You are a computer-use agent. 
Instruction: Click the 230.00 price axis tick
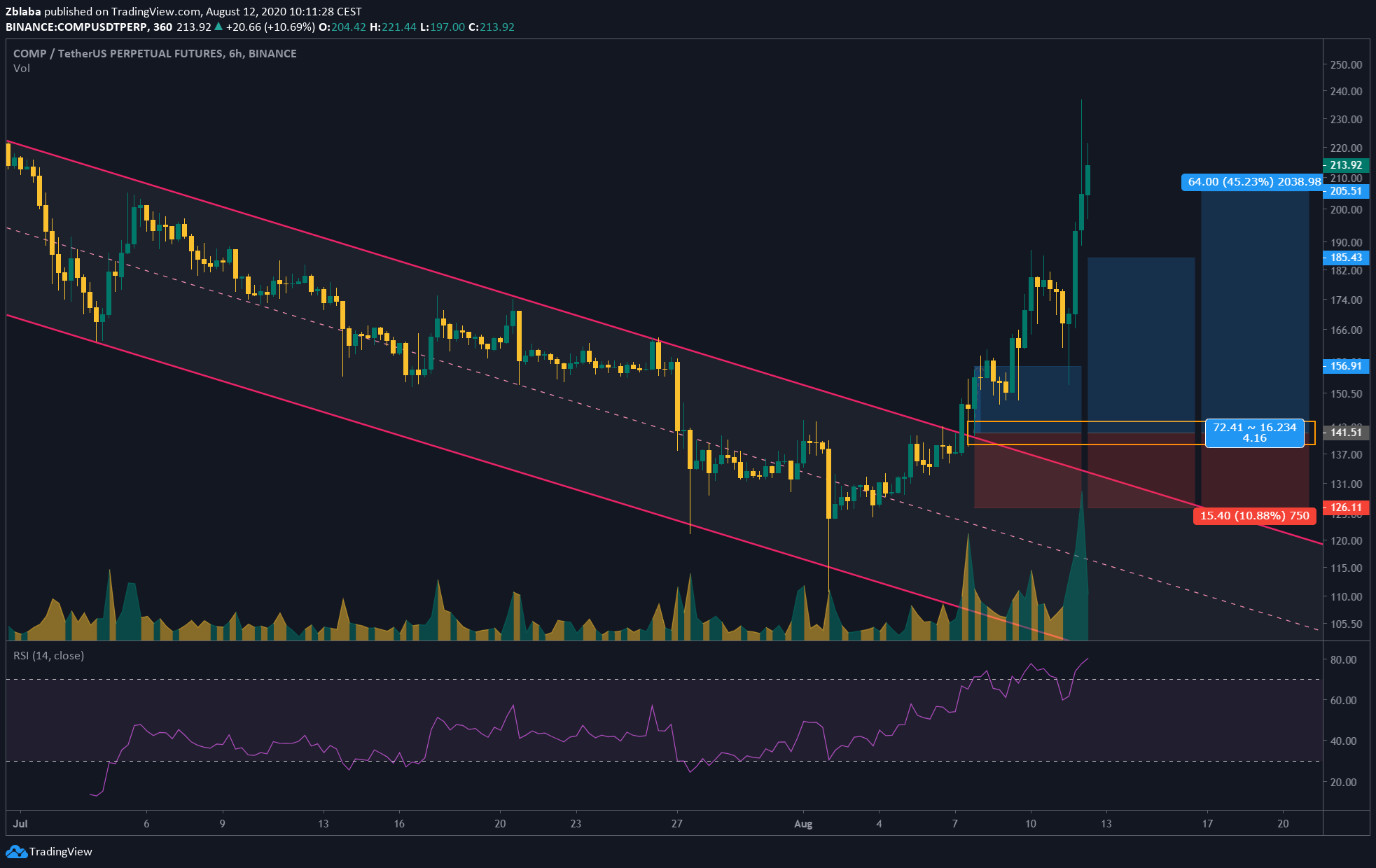tap(1346, 119)
